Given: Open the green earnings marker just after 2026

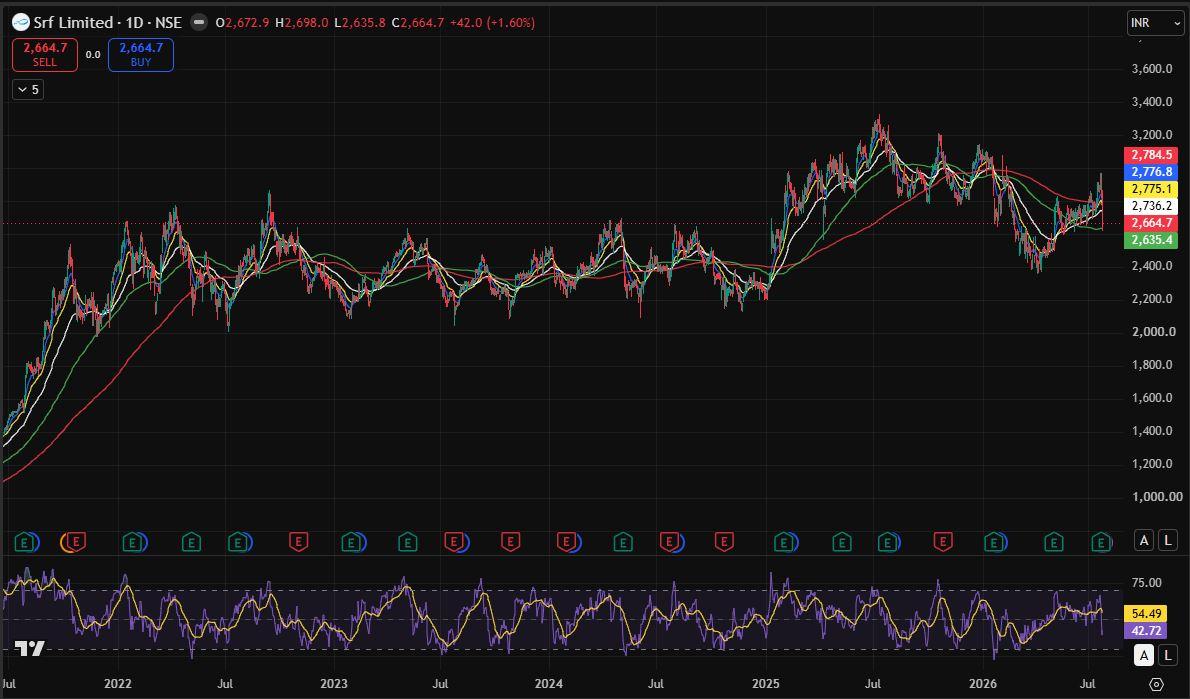Looking at the screenshot, I should pos(996,542).
